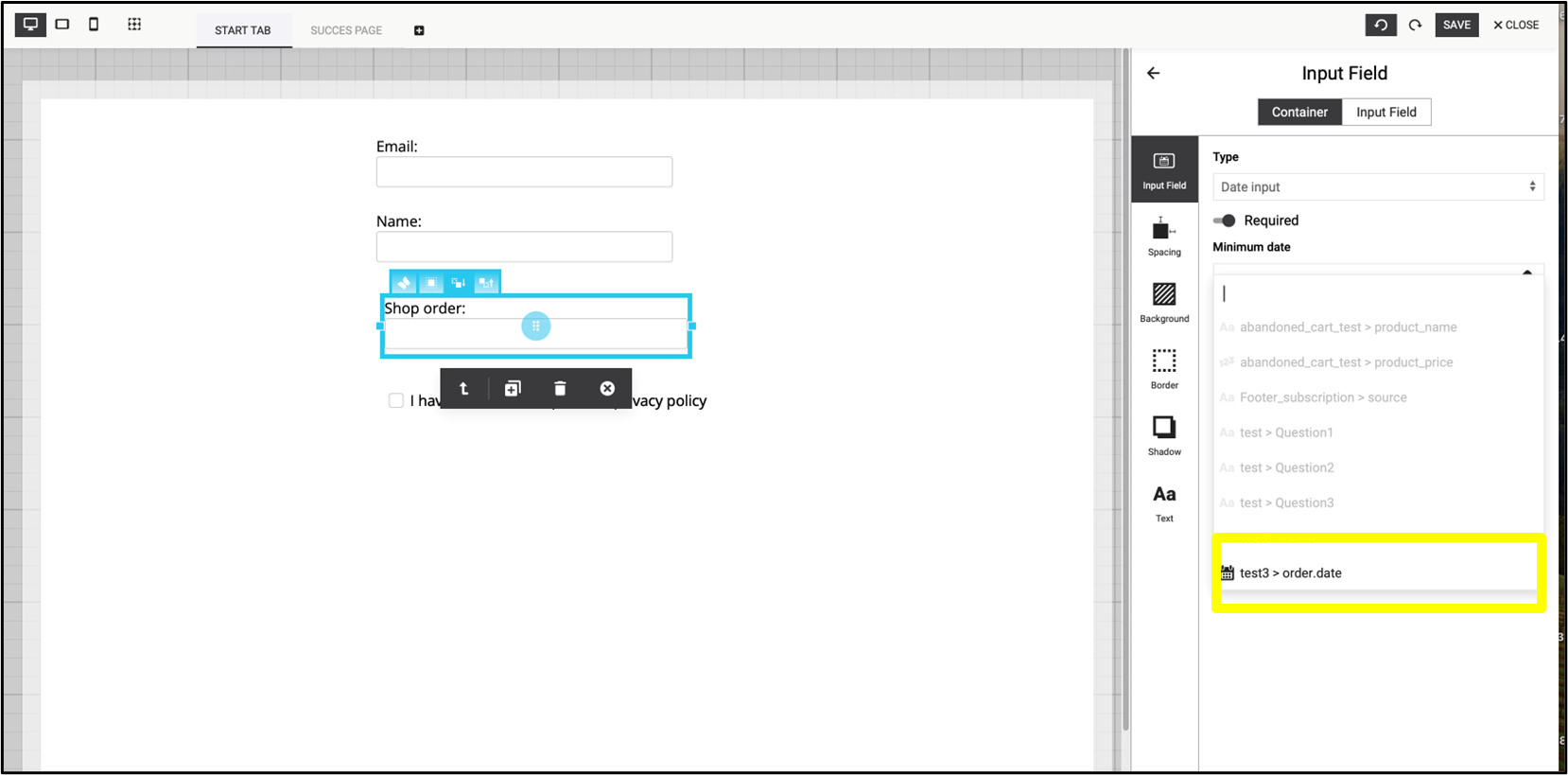Image resolution: width=1568 pixels, height=775 pixels.
Task: Click the paint style icon above Shop order
Action: [404, 282]
